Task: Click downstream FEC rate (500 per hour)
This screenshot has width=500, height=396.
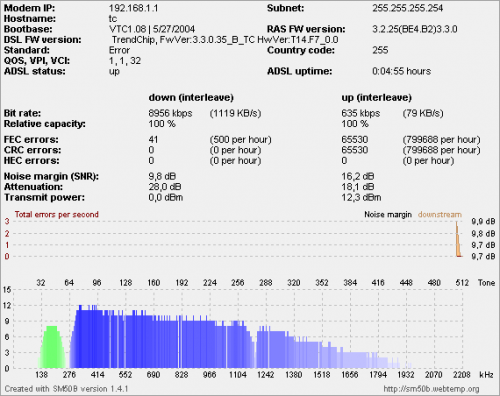Action: tap(240, 139)
